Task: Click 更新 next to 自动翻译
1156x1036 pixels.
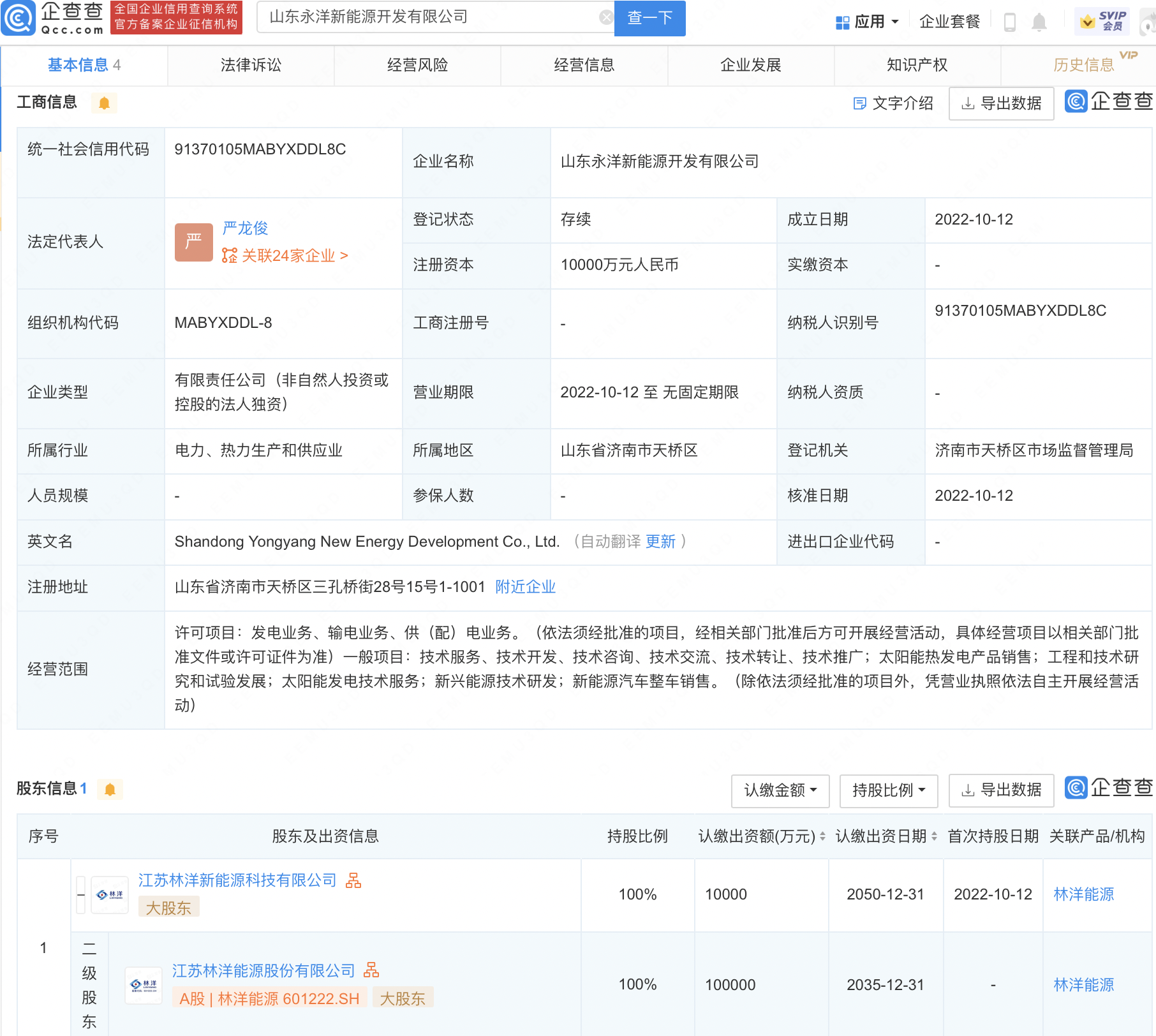Action: [660, 542]
